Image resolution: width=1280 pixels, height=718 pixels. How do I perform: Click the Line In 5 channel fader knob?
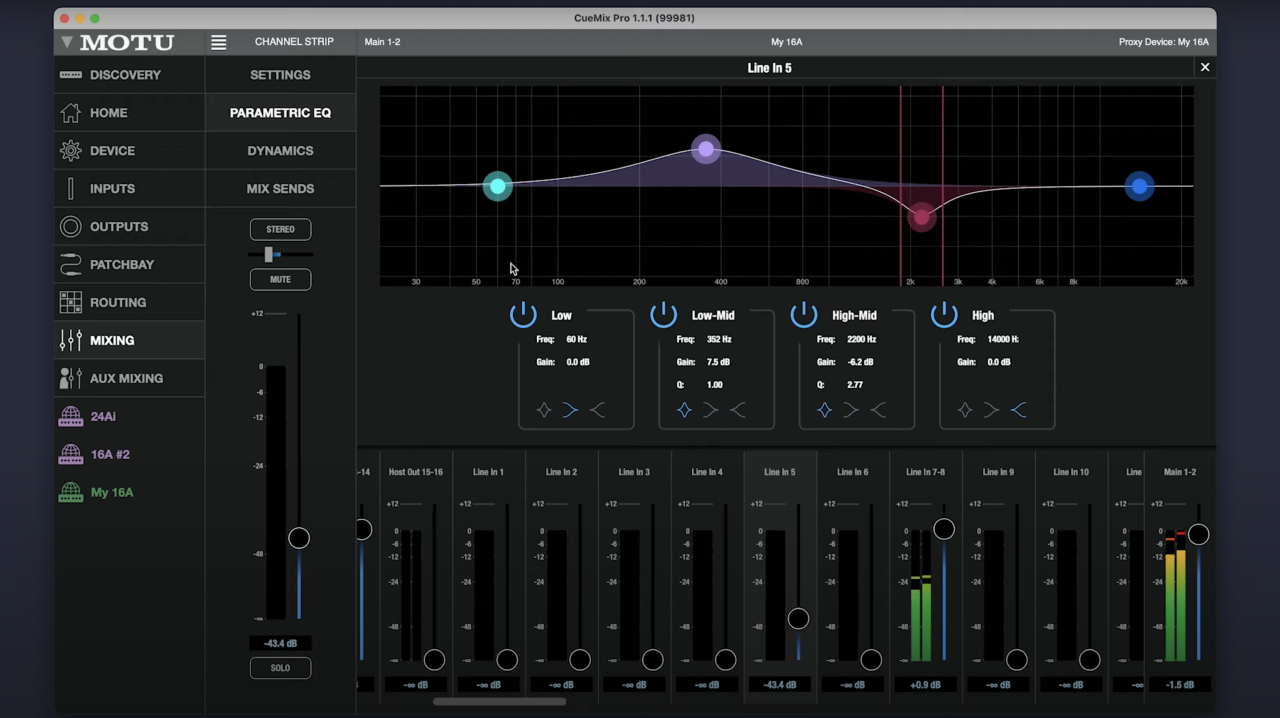click(x=798, y=619)
